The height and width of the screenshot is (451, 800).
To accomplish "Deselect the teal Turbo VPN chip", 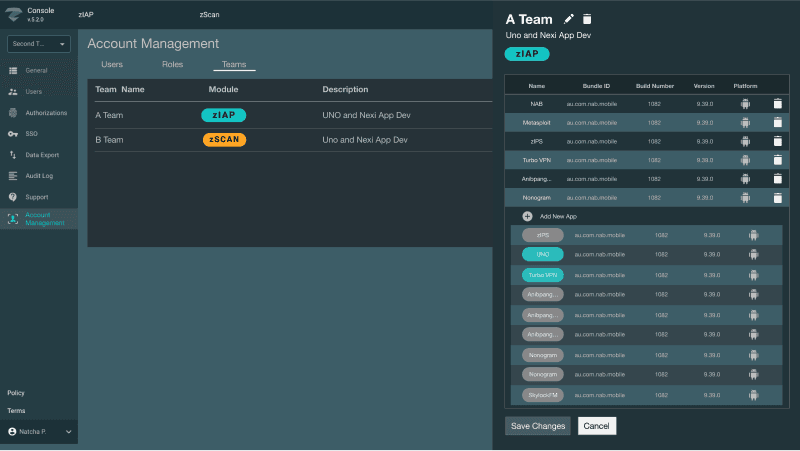I will click(x=543, y=274).
